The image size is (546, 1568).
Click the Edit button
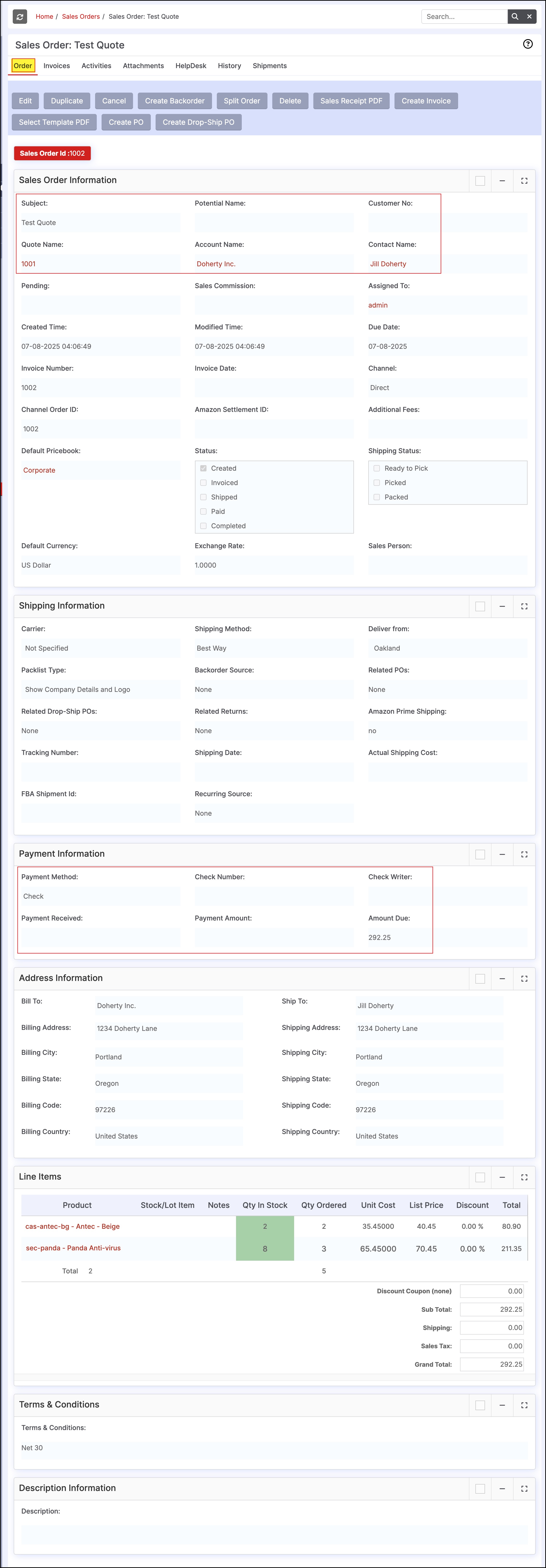click(x=25, y=101)
